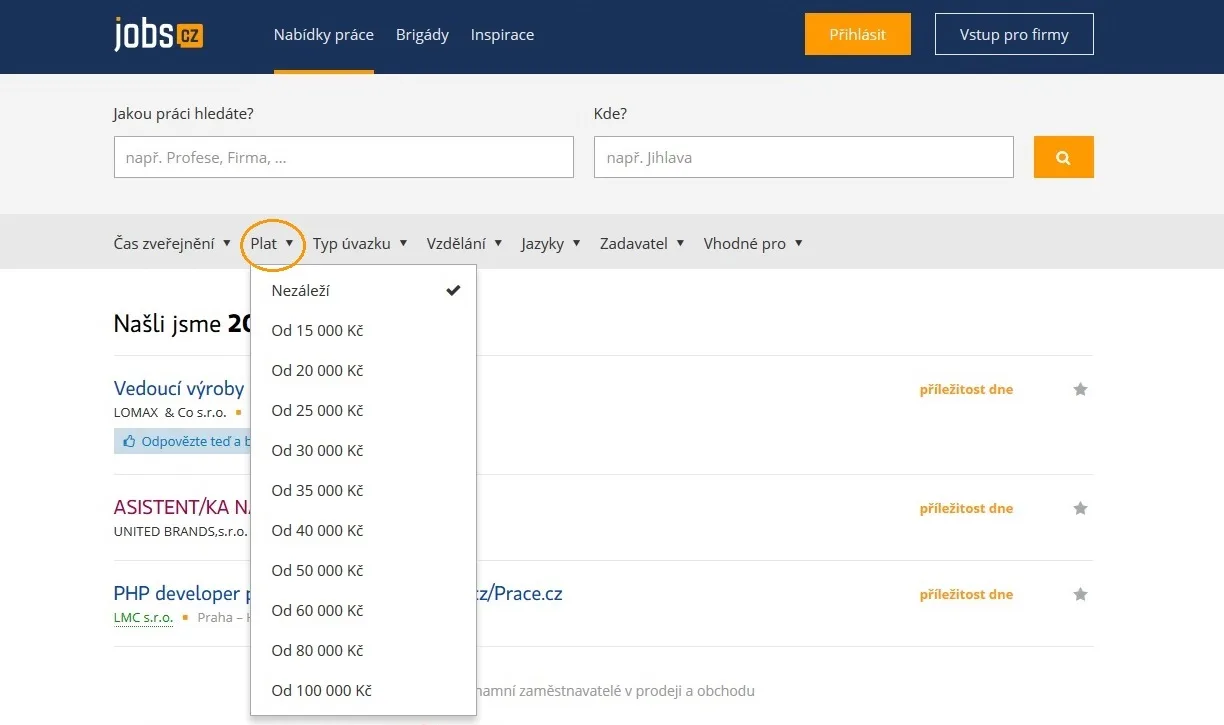Open the Vhodné pro filter dropdown
The width and height of the screenshot is (1224, 725).
coord(753,243)
